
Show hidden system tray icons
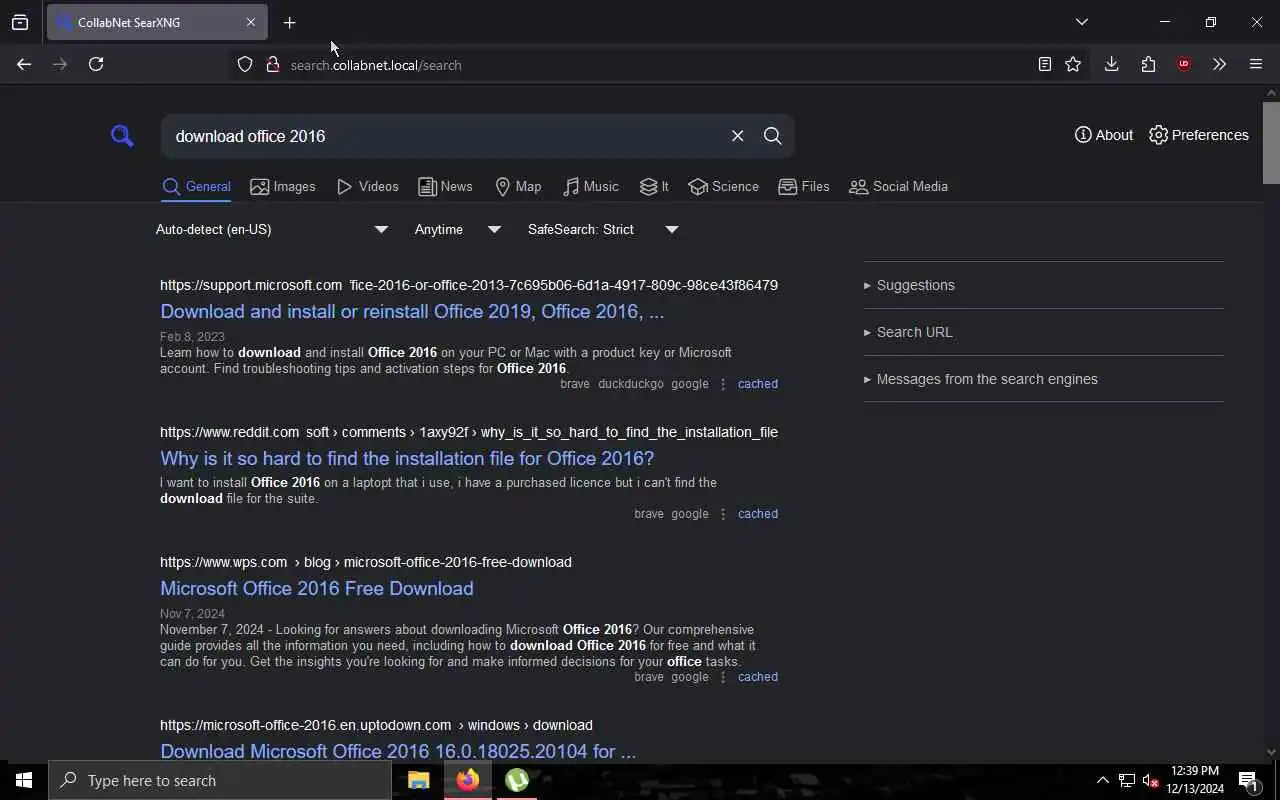pos(1102,780)
